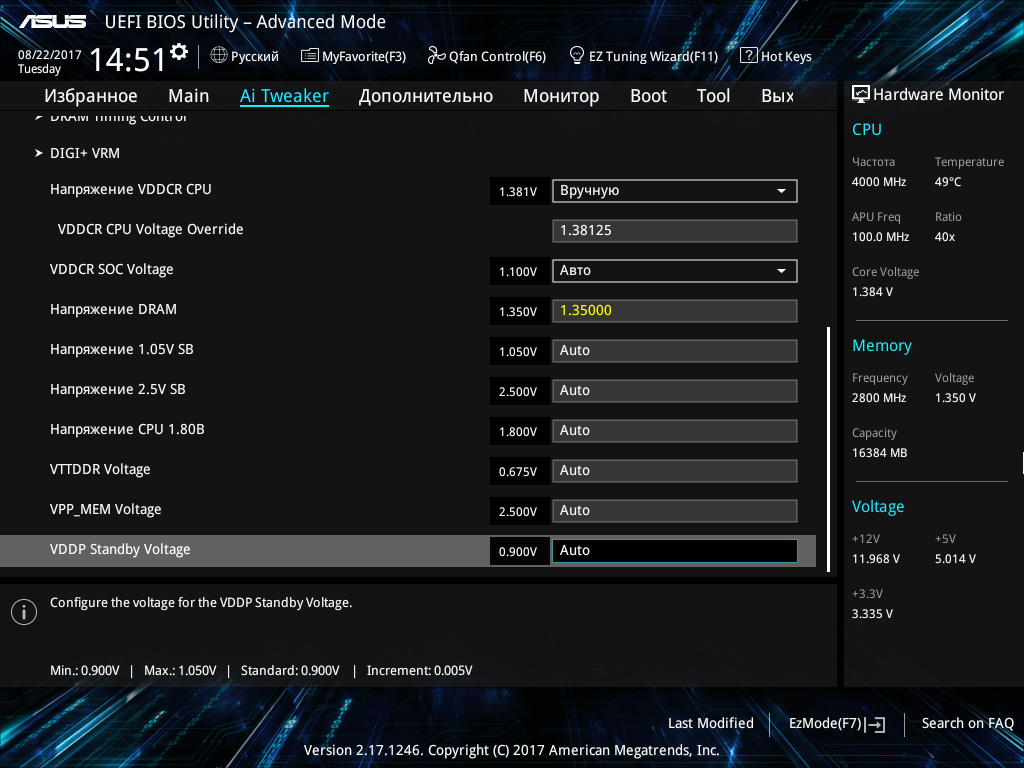Edit VPP_MEM Voltage field
Viewport: 1024px width, 768px height.
(x=675, y=511)
